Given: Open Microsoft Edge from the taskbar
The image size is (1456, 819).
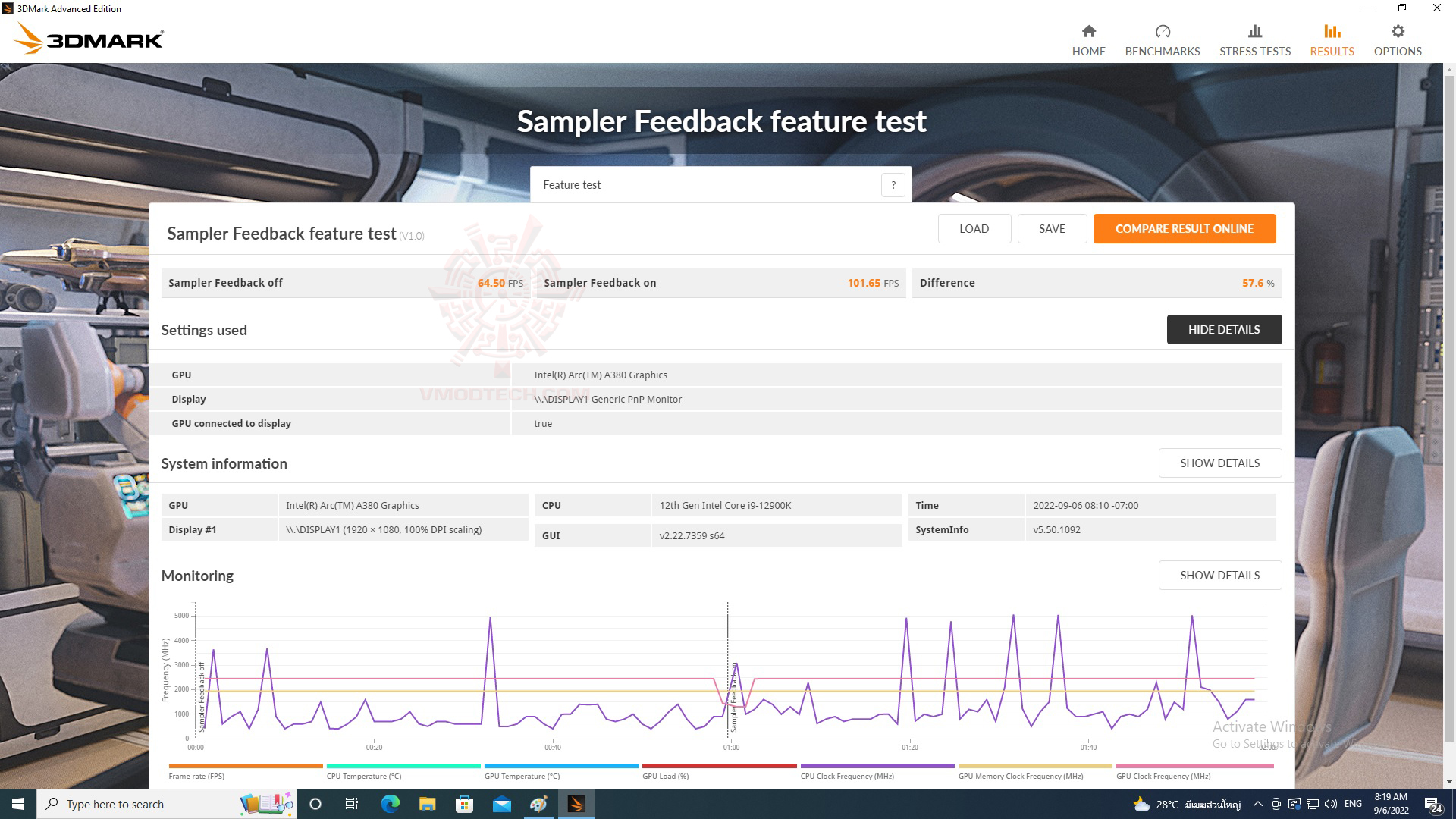Looking at the screenshot, I should pyautogui.click(x=390, y=804).
